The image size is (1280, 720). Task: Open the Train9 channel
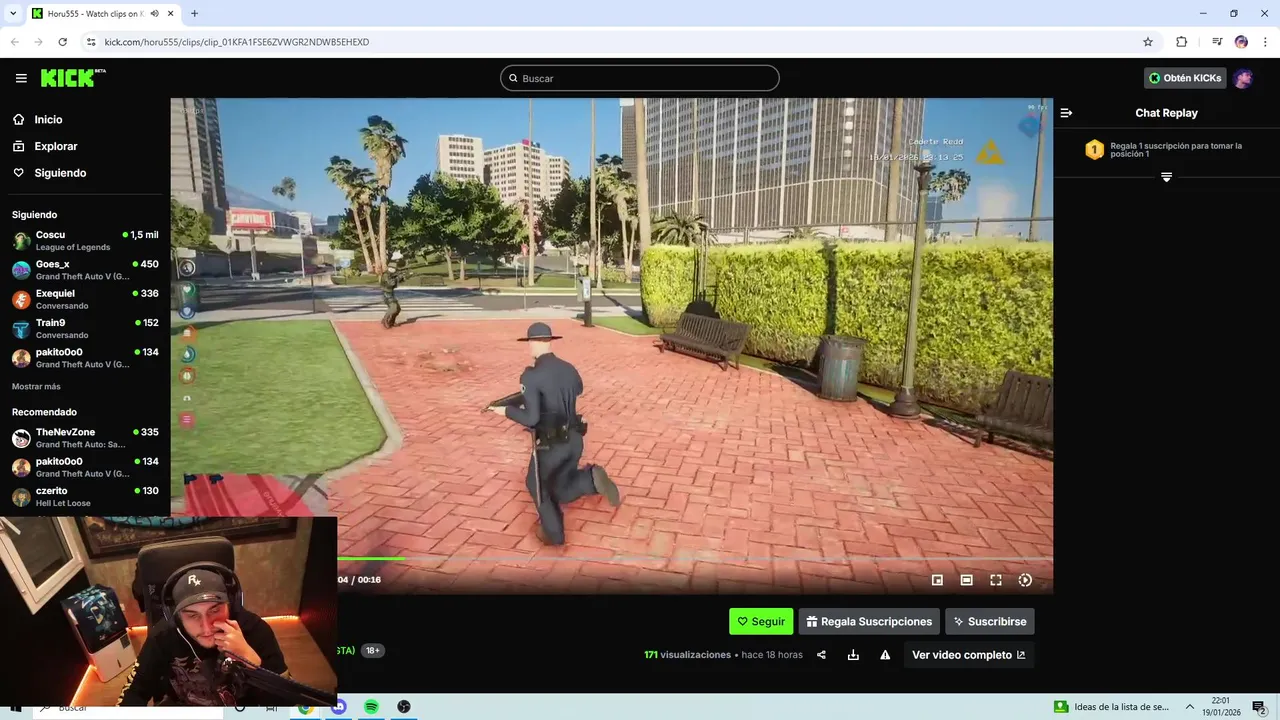85,328
